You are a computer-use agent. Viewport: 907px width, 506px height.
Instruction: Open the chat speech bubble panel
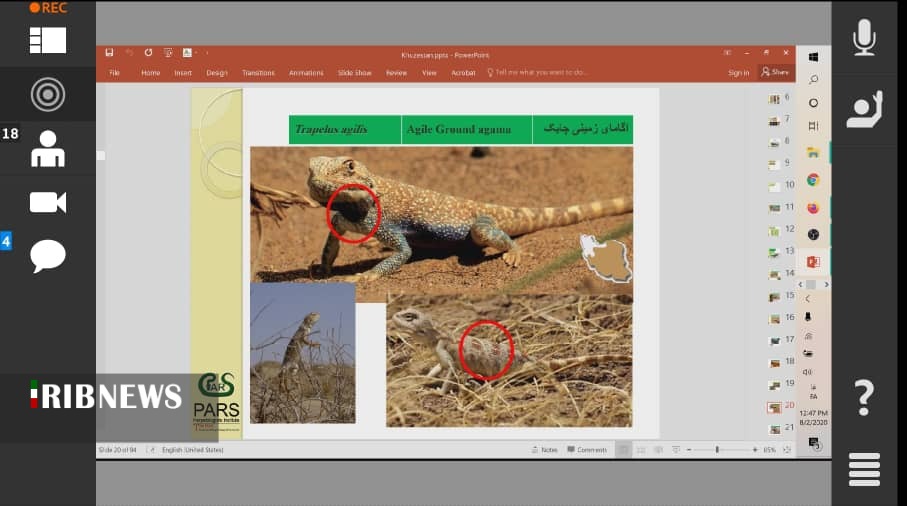click(47, 256)
